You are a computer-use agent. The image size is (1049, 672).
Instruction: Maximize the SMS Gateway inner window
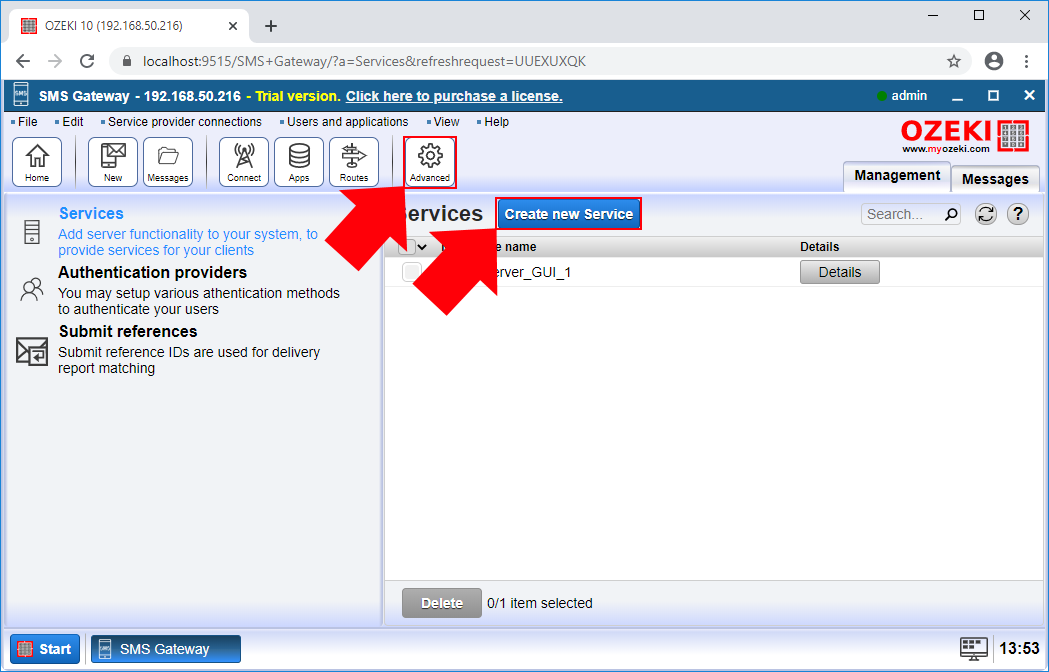993,96
